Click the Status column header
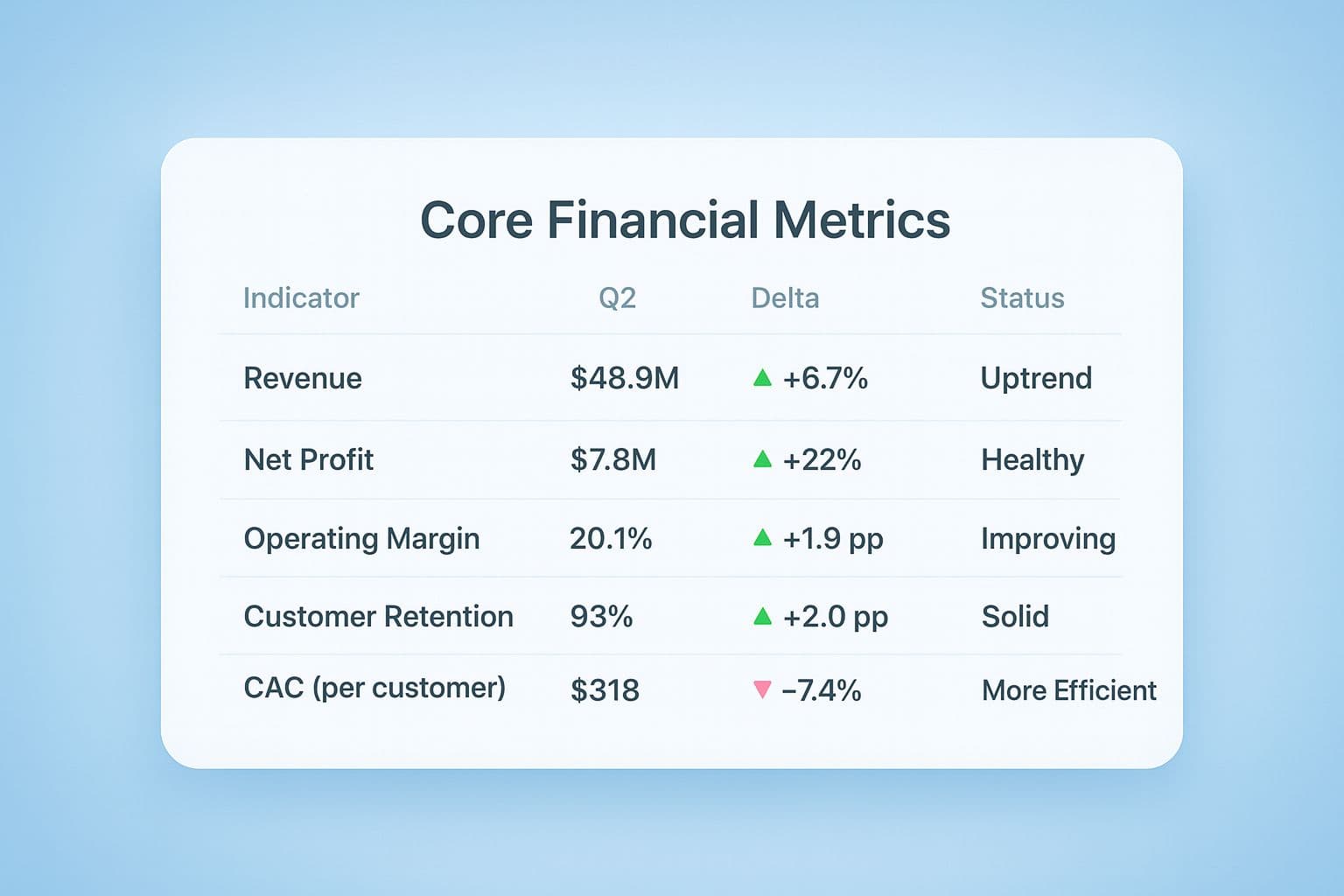 1022,298
